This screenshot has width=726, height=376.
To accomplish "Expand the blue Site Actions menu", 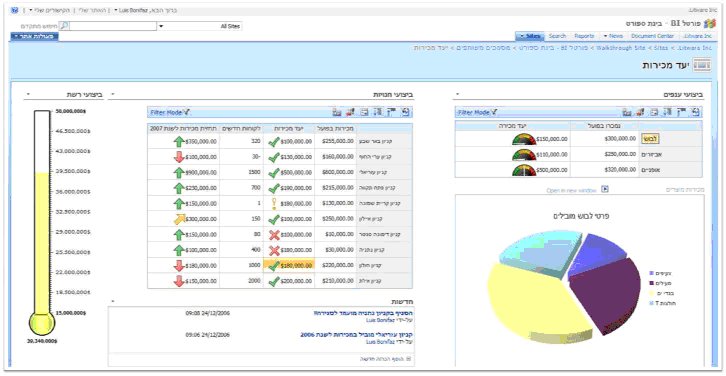I will [x=34, y=36].
